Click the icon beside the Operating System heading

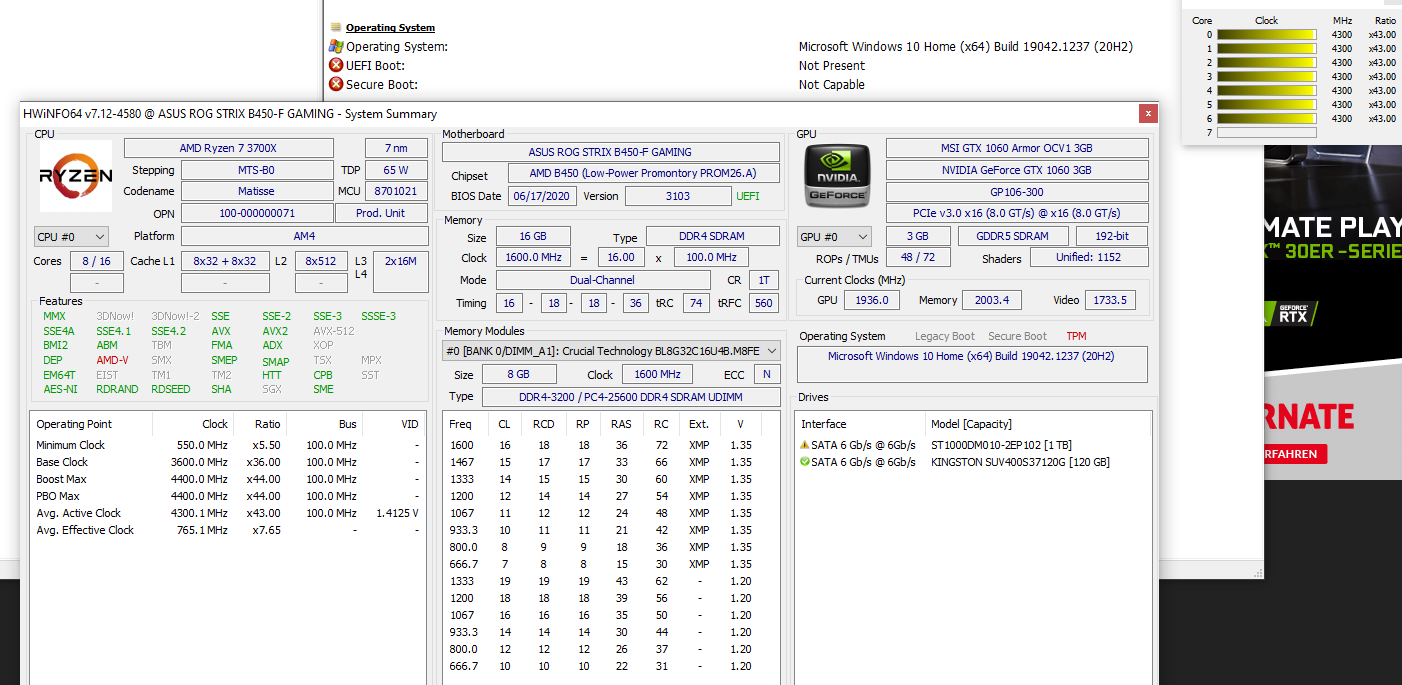[336, 28]
